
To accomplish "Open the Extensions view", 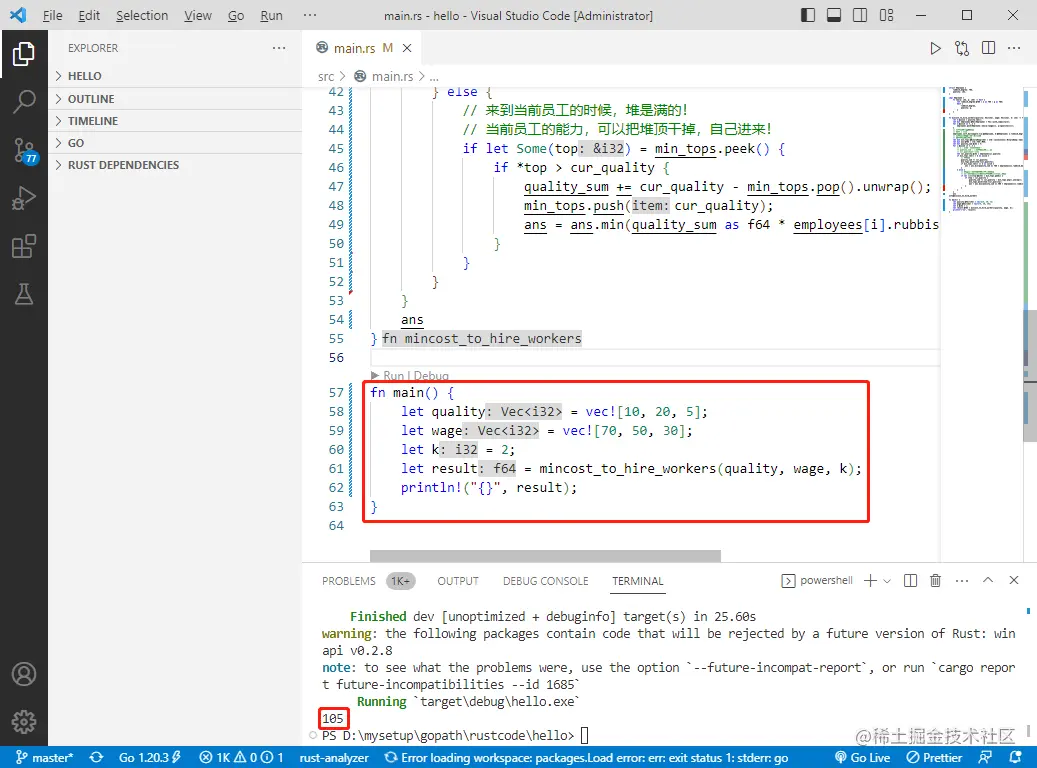I will coord(24,247).
